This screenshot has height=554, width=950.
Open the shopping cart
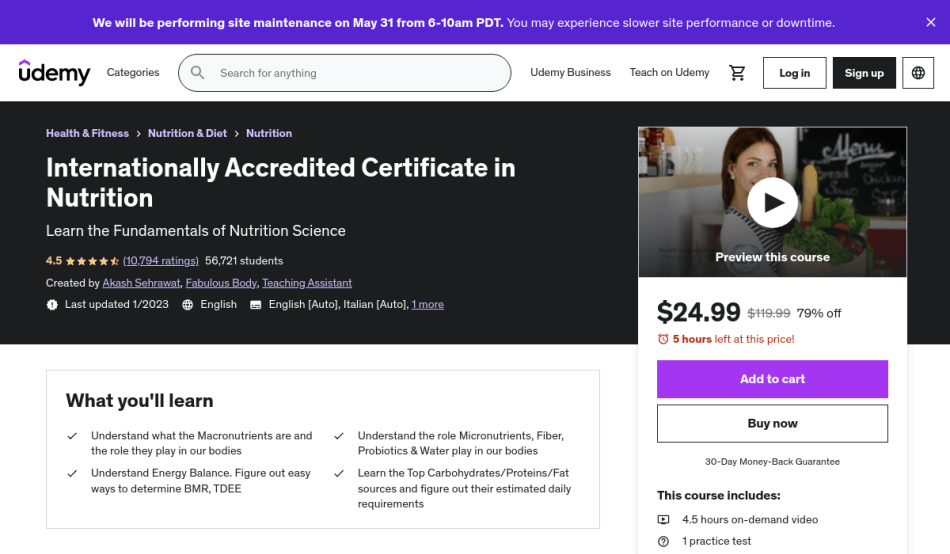[x=737, y=73]
